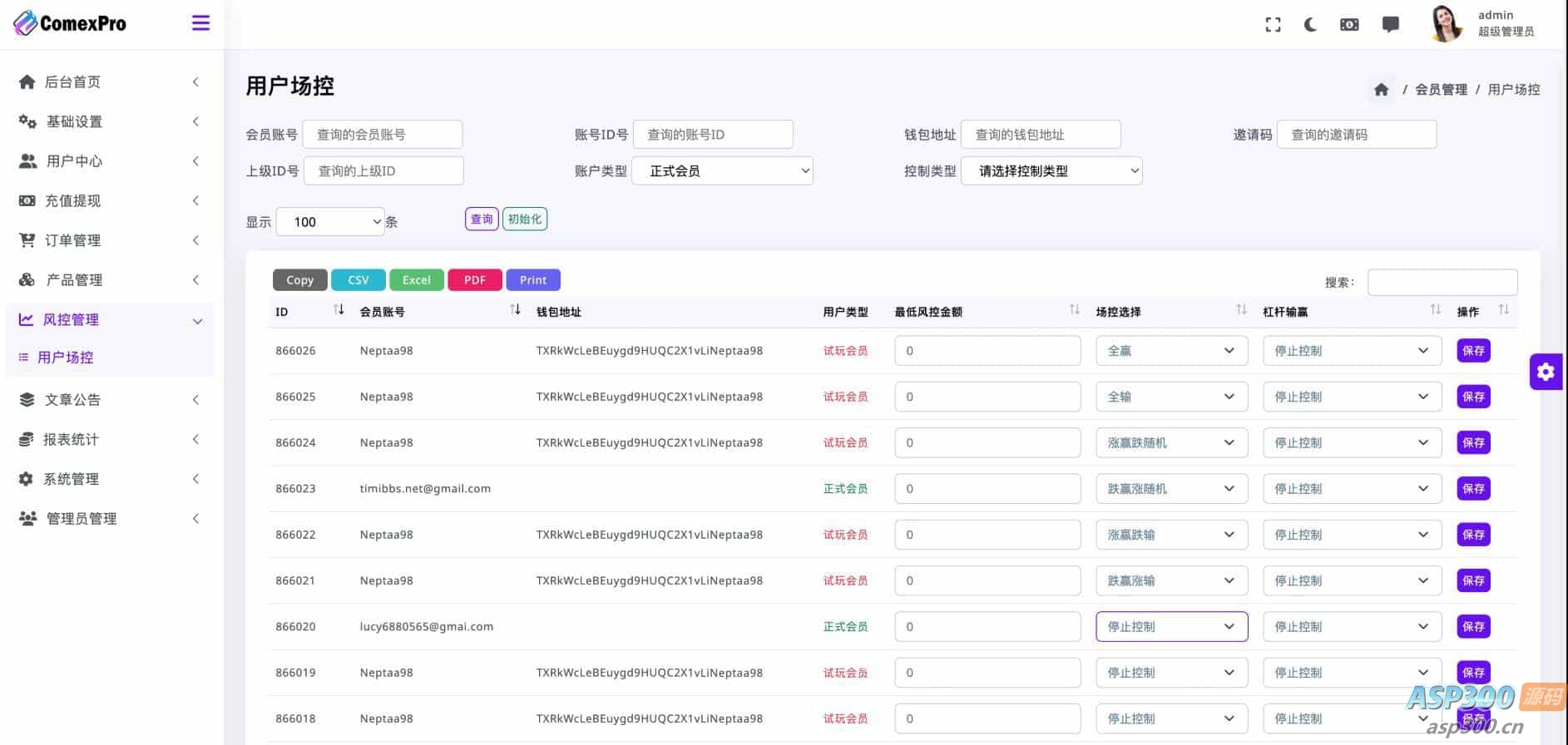The width and height of the screenshot is (1568, 745).
Task: Export the table using the Excel button
Action: [x=416, y=280]
